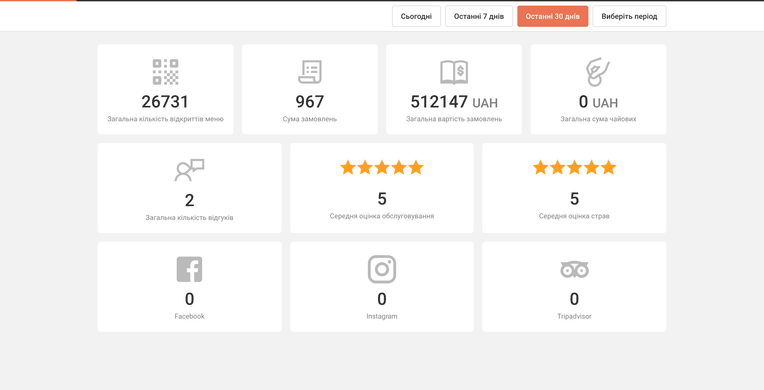The width and height of the screenshot is (764, 390).
Task: Click the Facebook logo icon
Action: 190,269
